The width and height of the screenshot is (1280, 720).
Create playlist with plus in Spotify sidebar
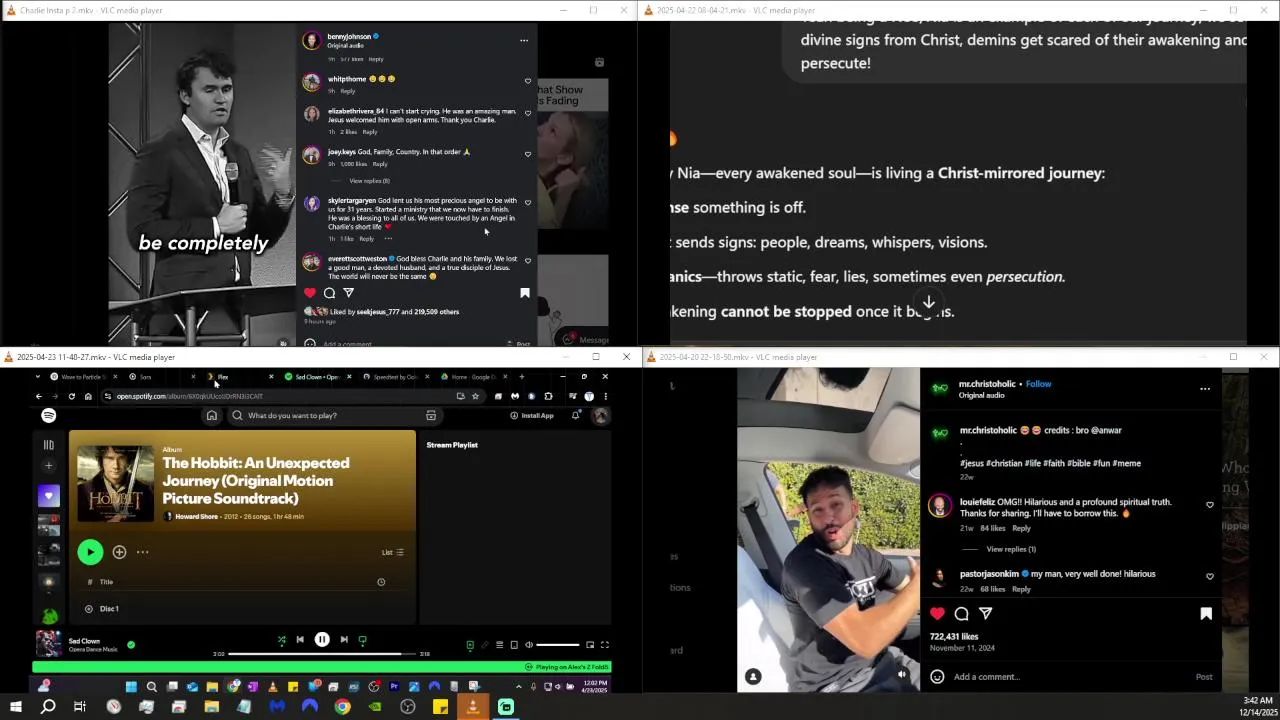point(48,466)
